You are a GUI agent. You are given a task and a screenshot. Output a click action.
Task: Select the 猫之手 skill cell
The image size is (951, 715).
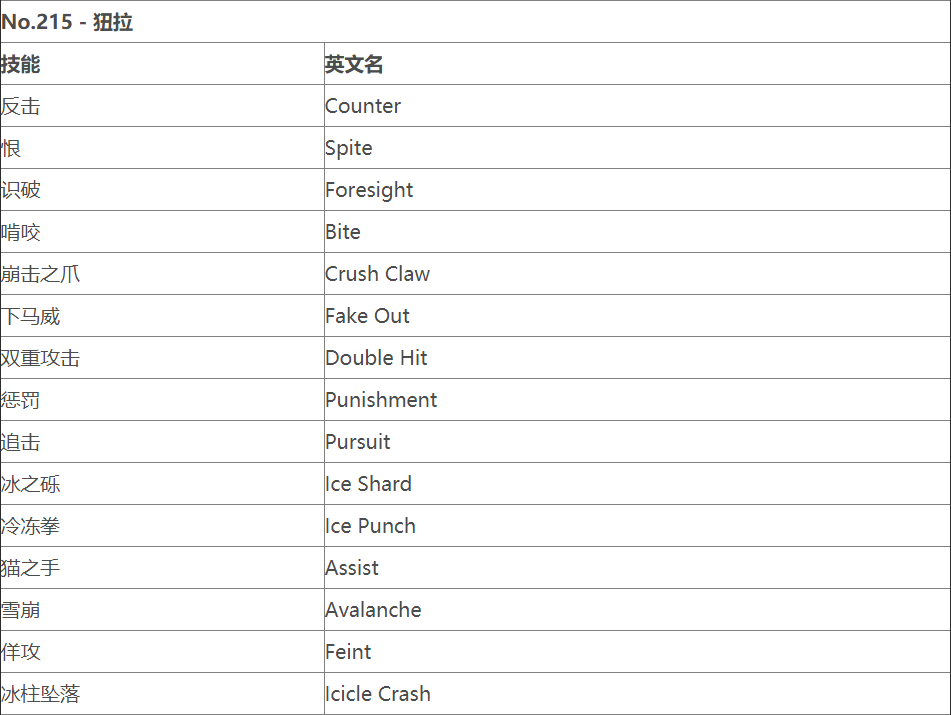pos(30,568)
